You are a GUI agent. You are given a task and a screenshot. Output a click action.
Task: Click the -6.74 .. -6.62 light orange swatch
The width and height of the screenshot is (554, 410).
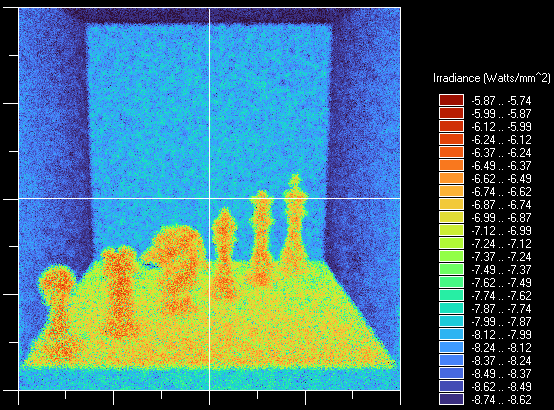[x=451, y=191]
